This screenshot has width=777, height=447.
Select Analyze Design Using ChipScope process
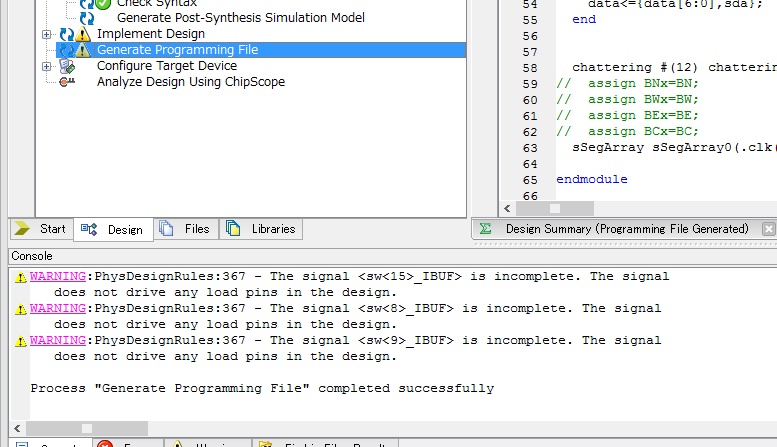point(190,82)
